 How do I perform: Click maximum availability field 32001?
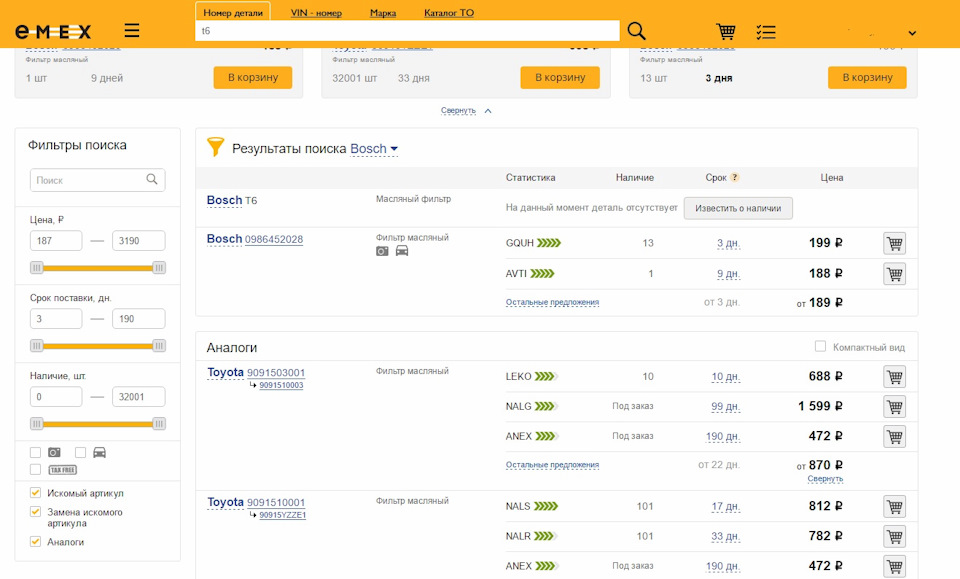(138, 397)
